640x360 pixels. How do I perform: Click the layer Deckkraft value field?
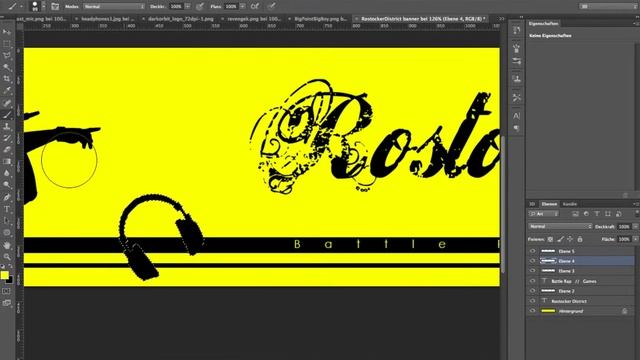[624, 227]
